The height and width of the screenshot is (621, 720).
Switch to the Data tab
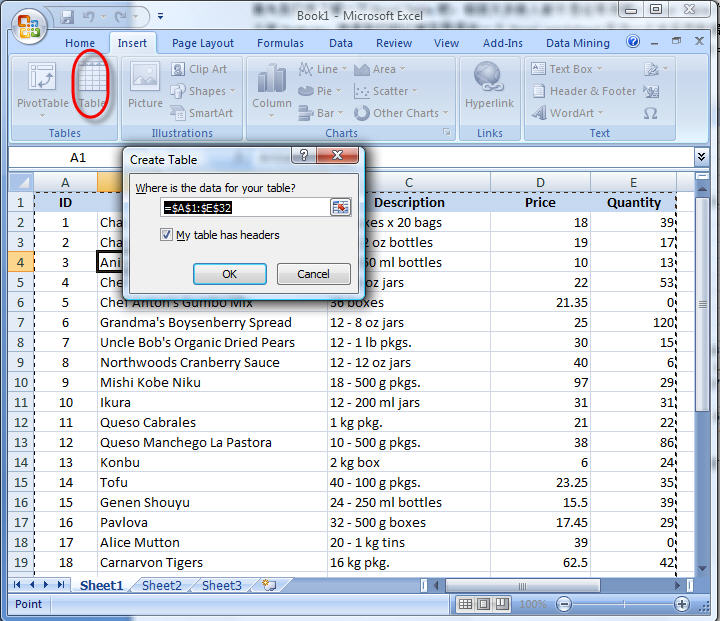click(x=341, y=43)
